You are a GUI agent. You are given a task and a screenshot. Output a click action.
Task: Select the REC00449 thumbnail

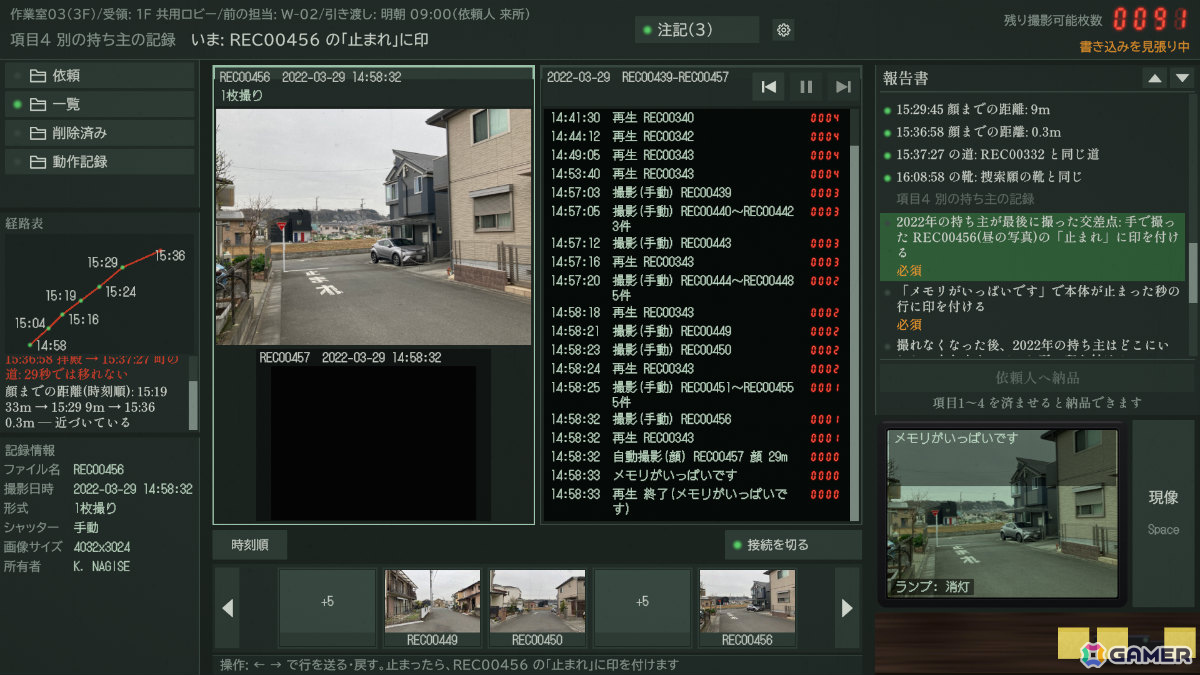433,609
